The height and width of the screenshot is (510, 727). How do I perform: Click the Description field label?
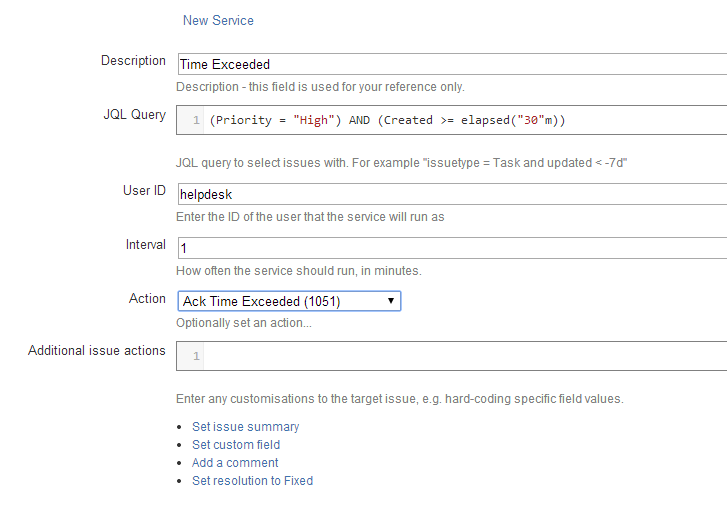(x=133, y=61)
